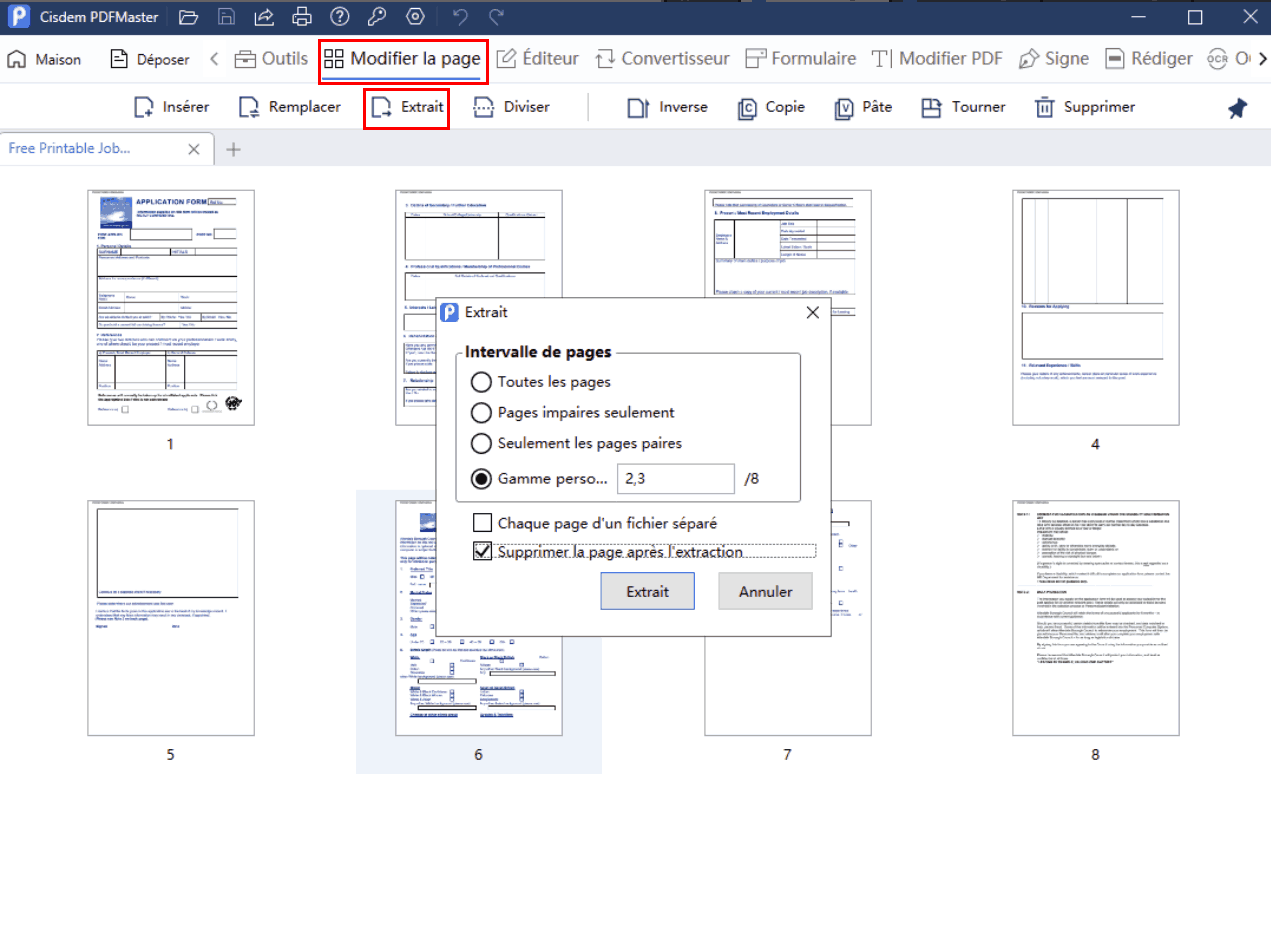Click the custom page range input field

[x=676, y=479]
